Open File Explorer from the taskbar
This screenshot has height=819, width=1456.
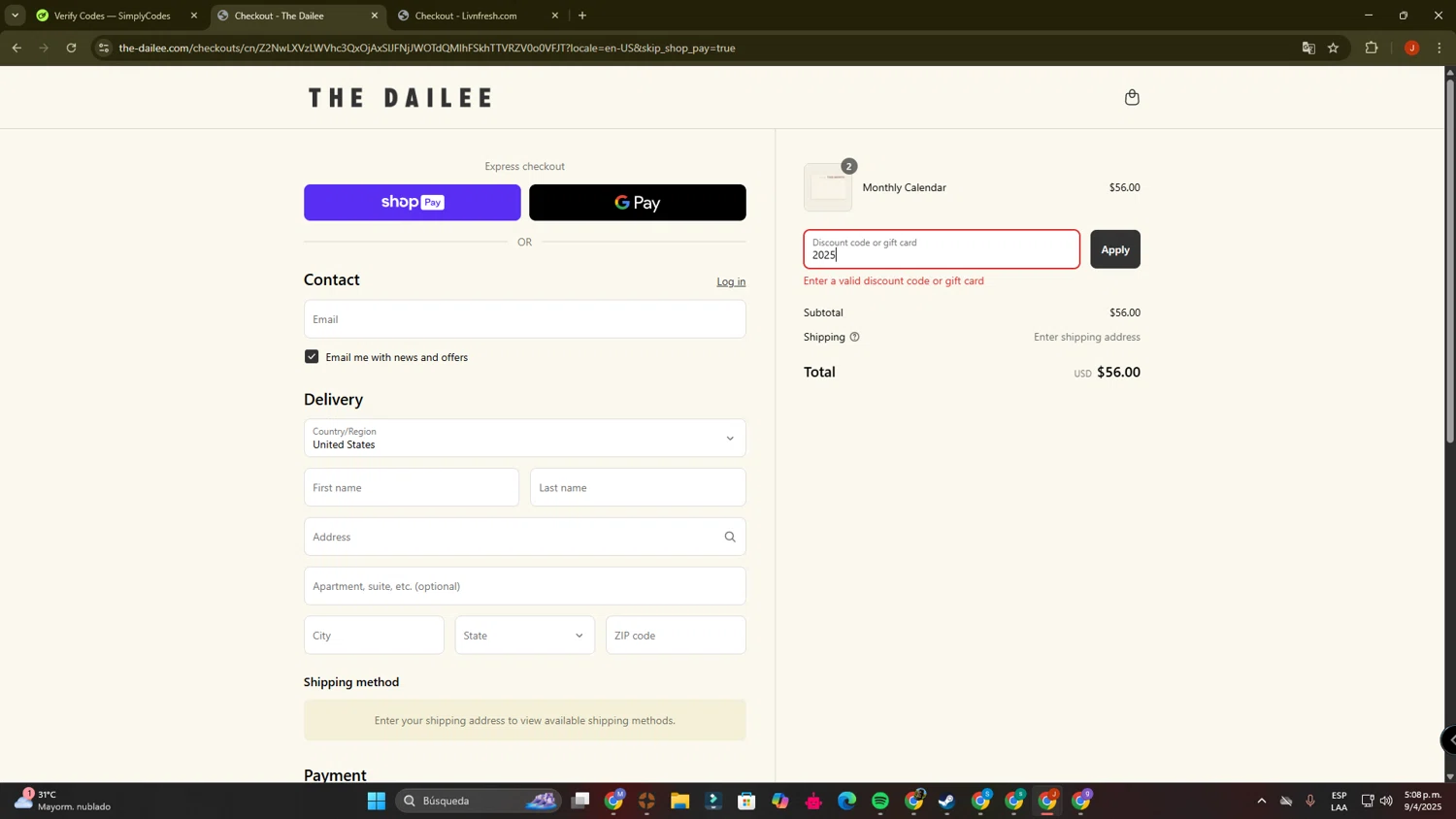click(x=679, y=801)
